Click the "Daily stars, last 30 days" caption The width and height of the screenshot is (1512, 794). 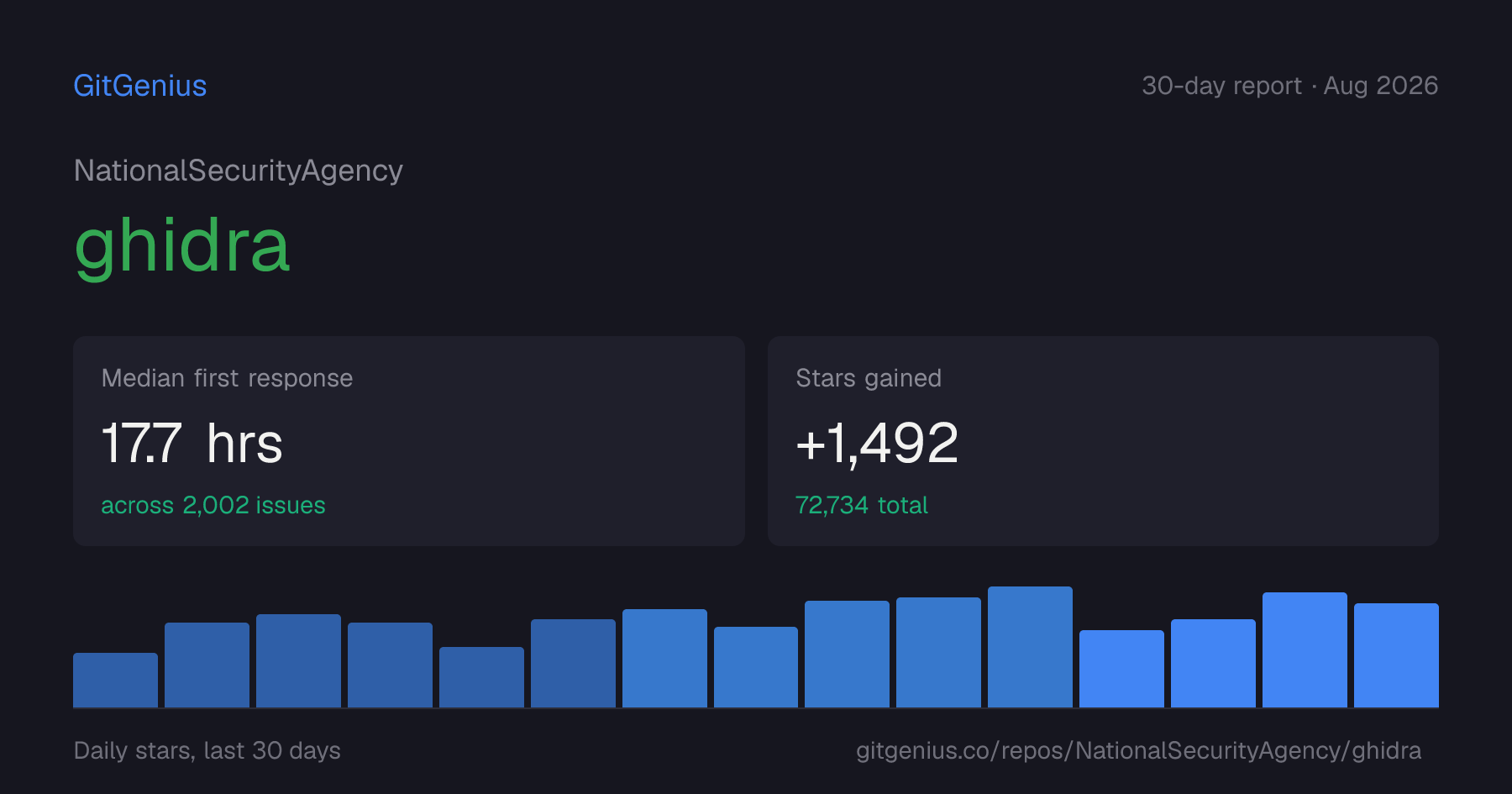[207, 750]
